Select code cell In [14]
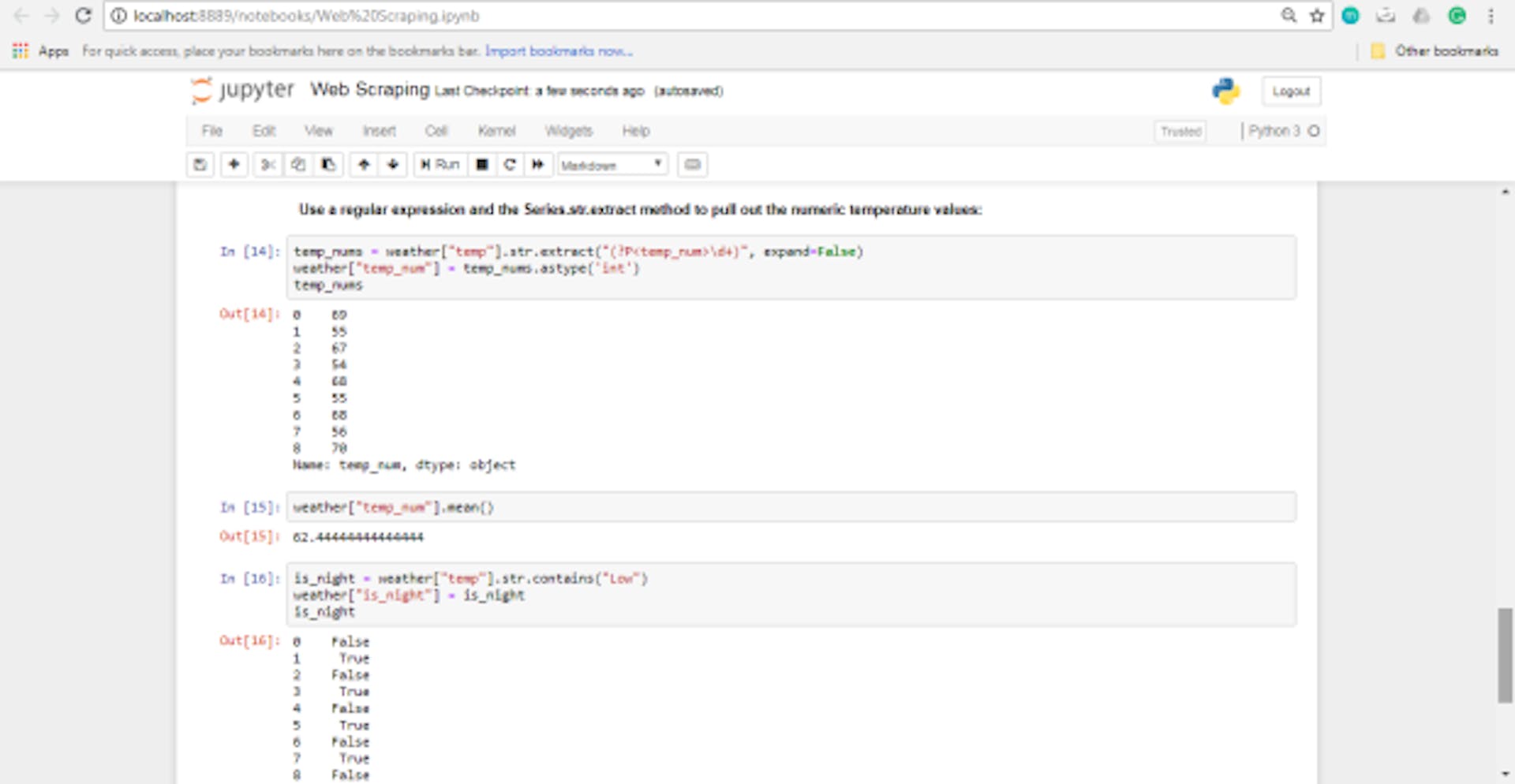The width and height of the screenshot is (1515, 784). pos(791,268)
